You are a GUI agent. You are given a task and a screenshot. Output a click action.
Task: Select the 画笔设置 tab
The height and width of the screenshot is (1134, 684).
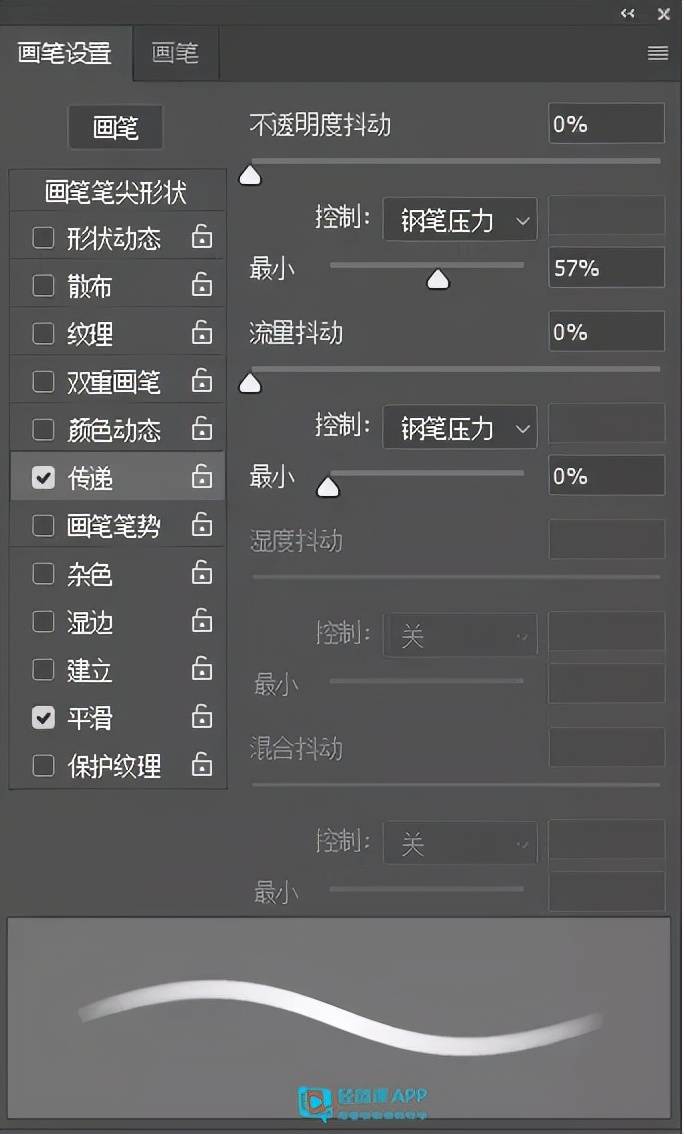coord(65,54)
